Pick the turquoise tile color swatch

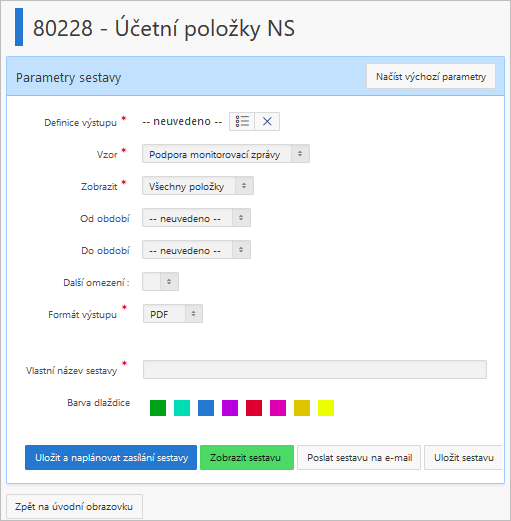point(182,408)
